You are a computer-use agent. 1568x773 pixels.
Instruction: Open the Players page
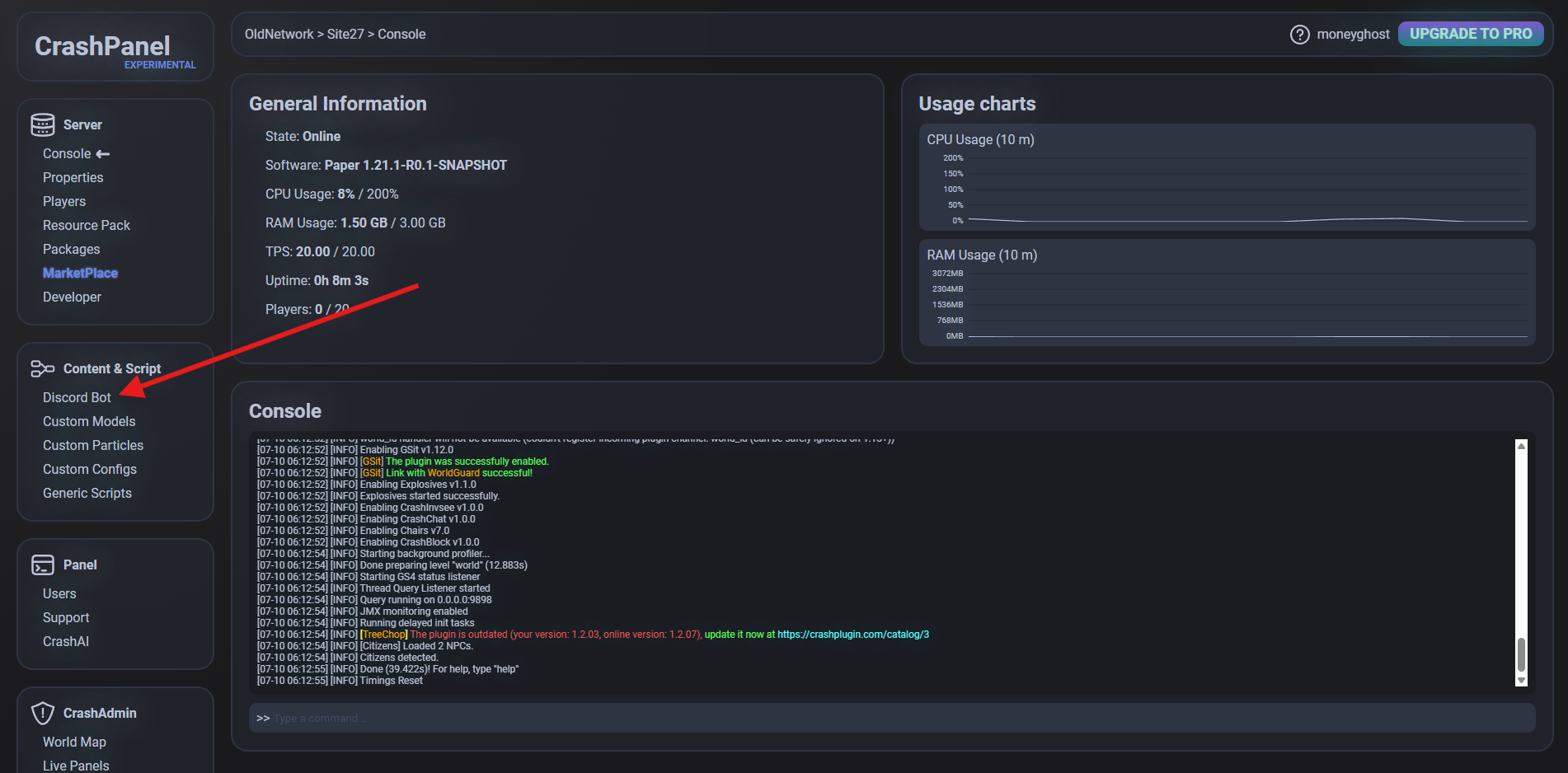coord(64,201)
